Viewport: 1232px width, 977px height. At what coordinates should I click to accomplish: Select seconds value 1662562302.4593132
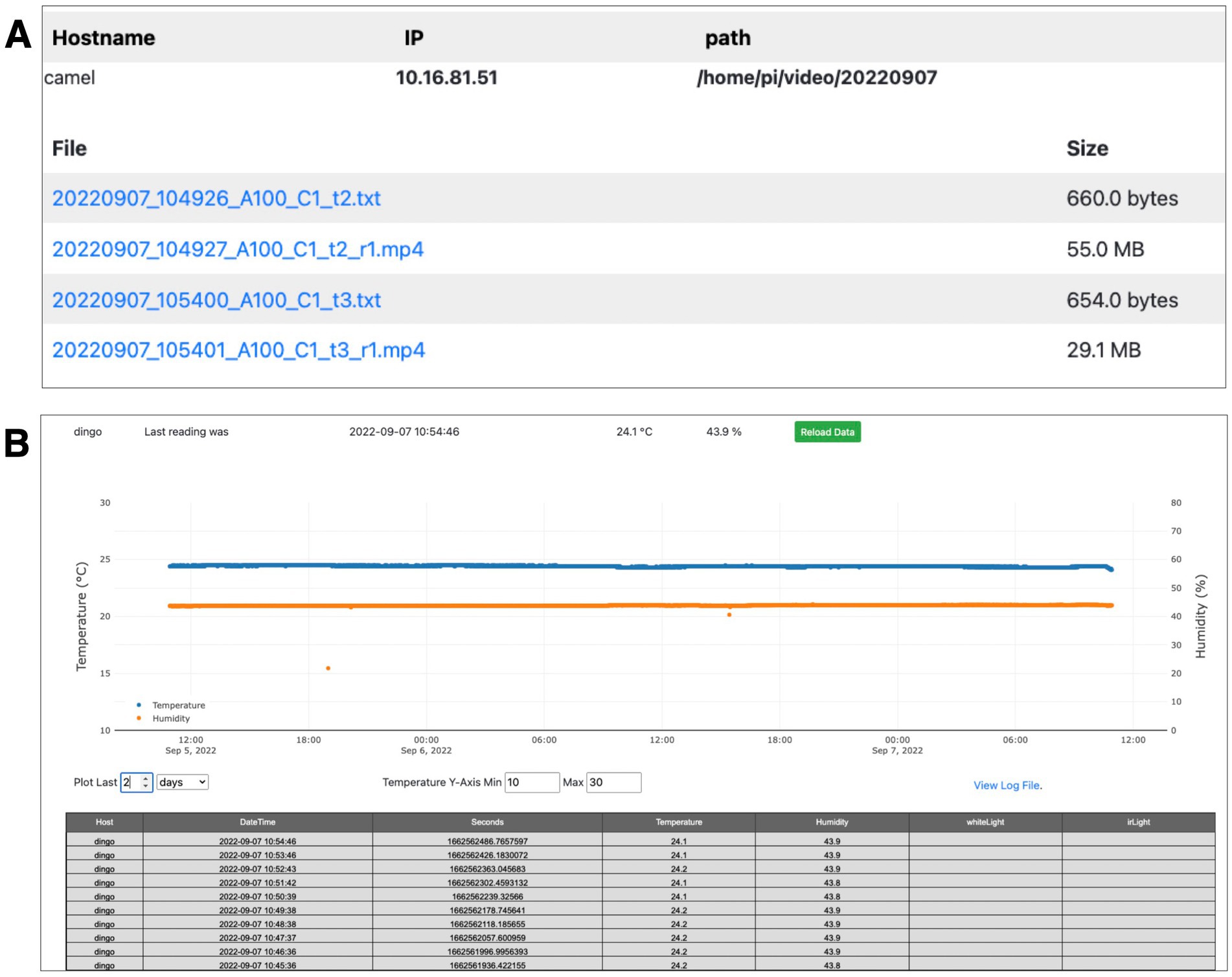click(x=487, y=882)
